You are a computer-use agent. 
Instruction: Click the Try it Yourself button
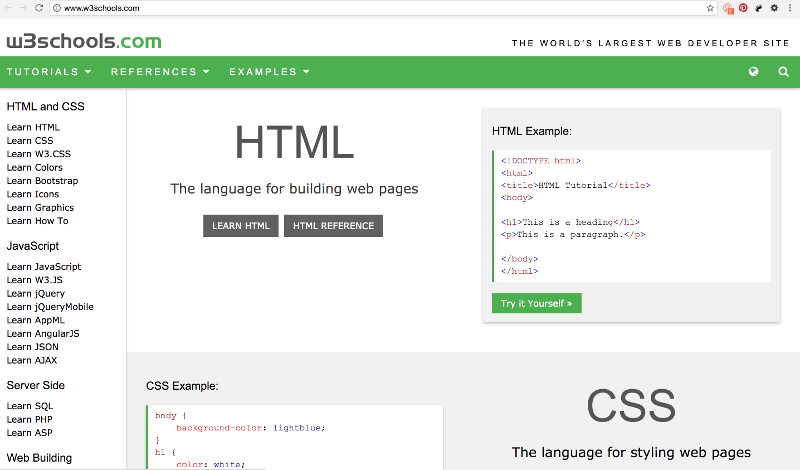tap(537, 303)
